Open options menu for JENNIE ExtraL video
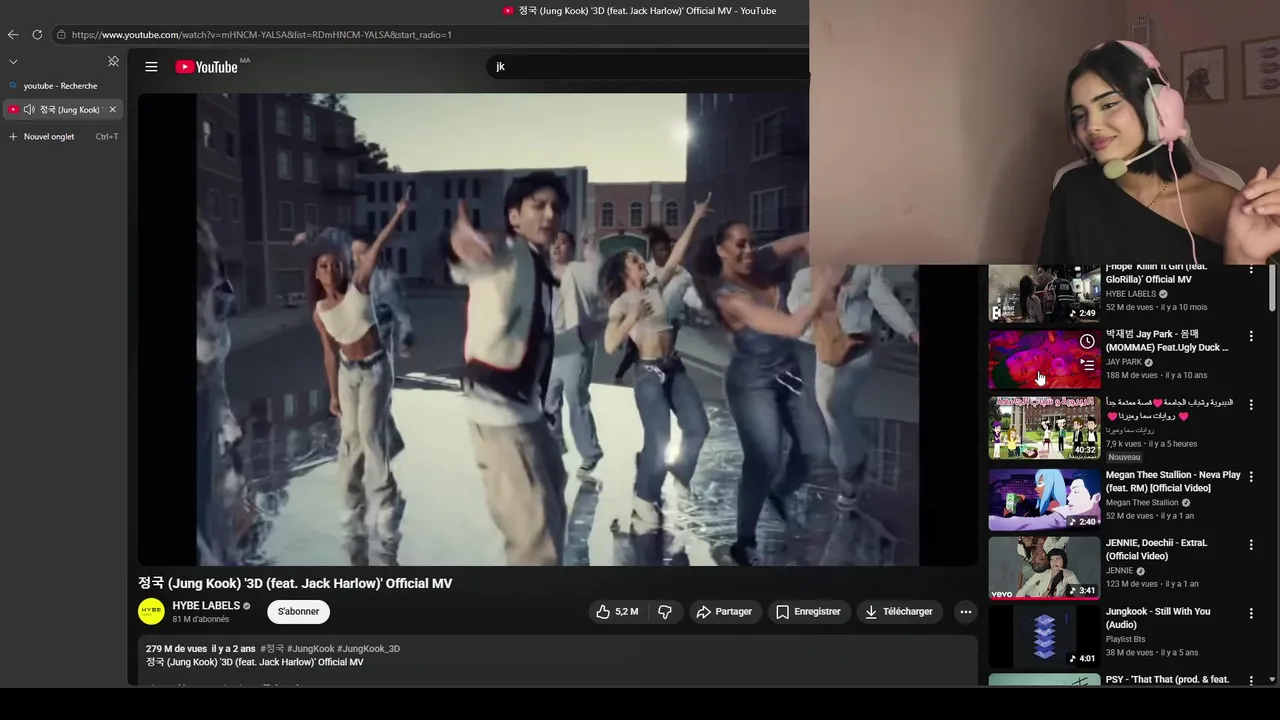The image size is (1280, 720). 1251,545
